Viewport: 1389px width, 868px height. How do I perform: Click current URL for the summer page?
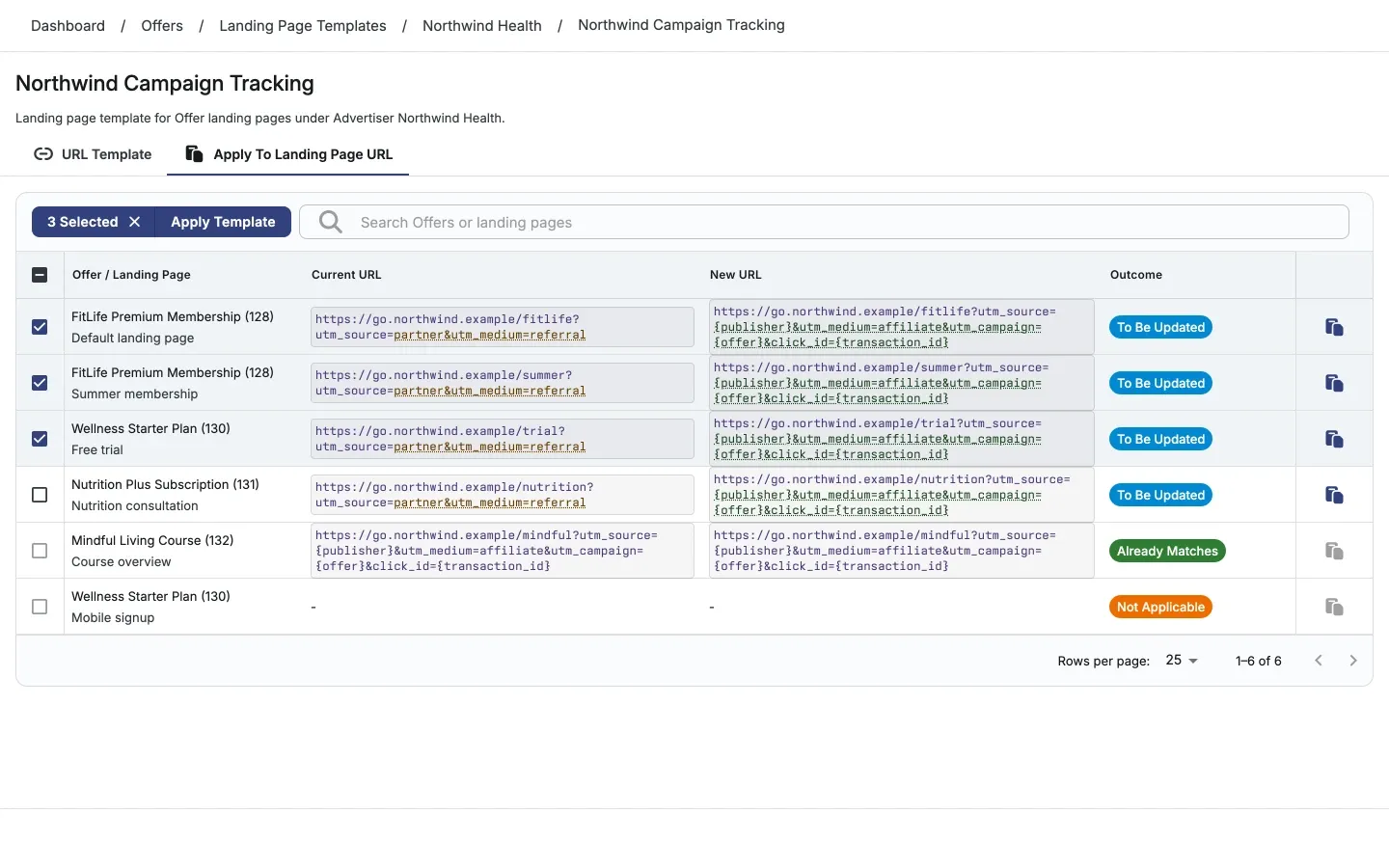click(x=503, y=383)
